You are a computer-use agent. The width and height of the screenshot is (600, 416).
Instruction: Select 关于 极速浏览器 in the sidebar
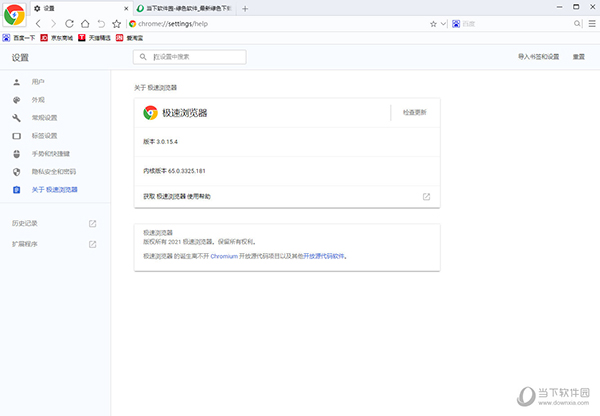tap(55, 190)
